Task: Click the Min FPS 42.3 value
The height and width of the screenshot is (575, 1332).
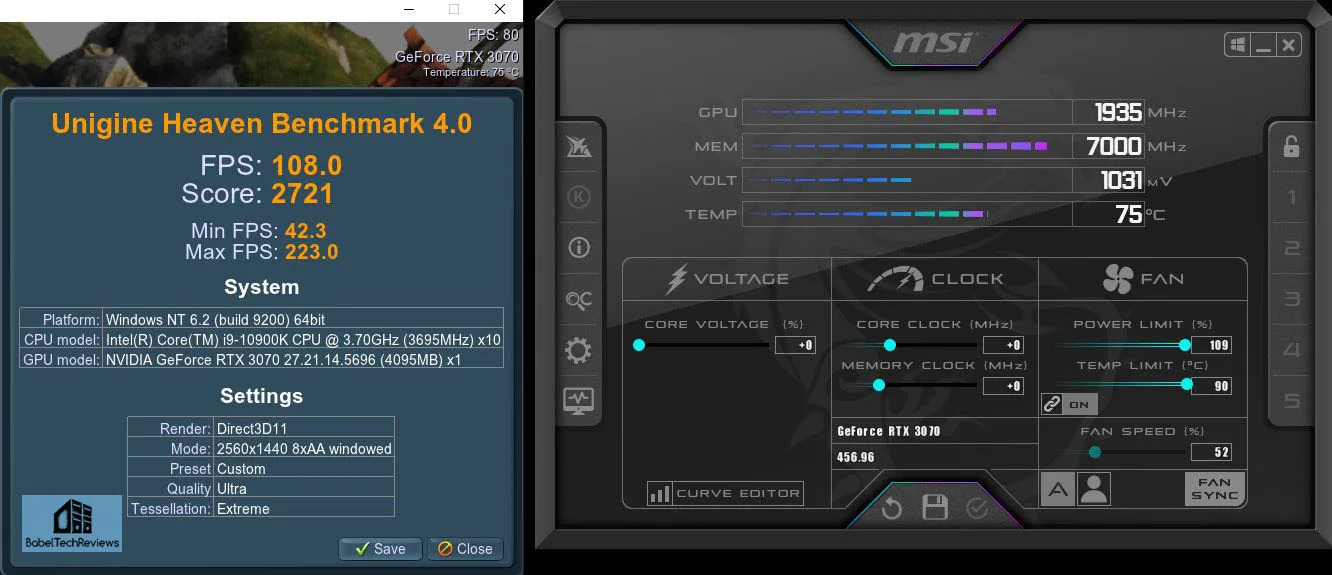Action: tap(306, 231)
